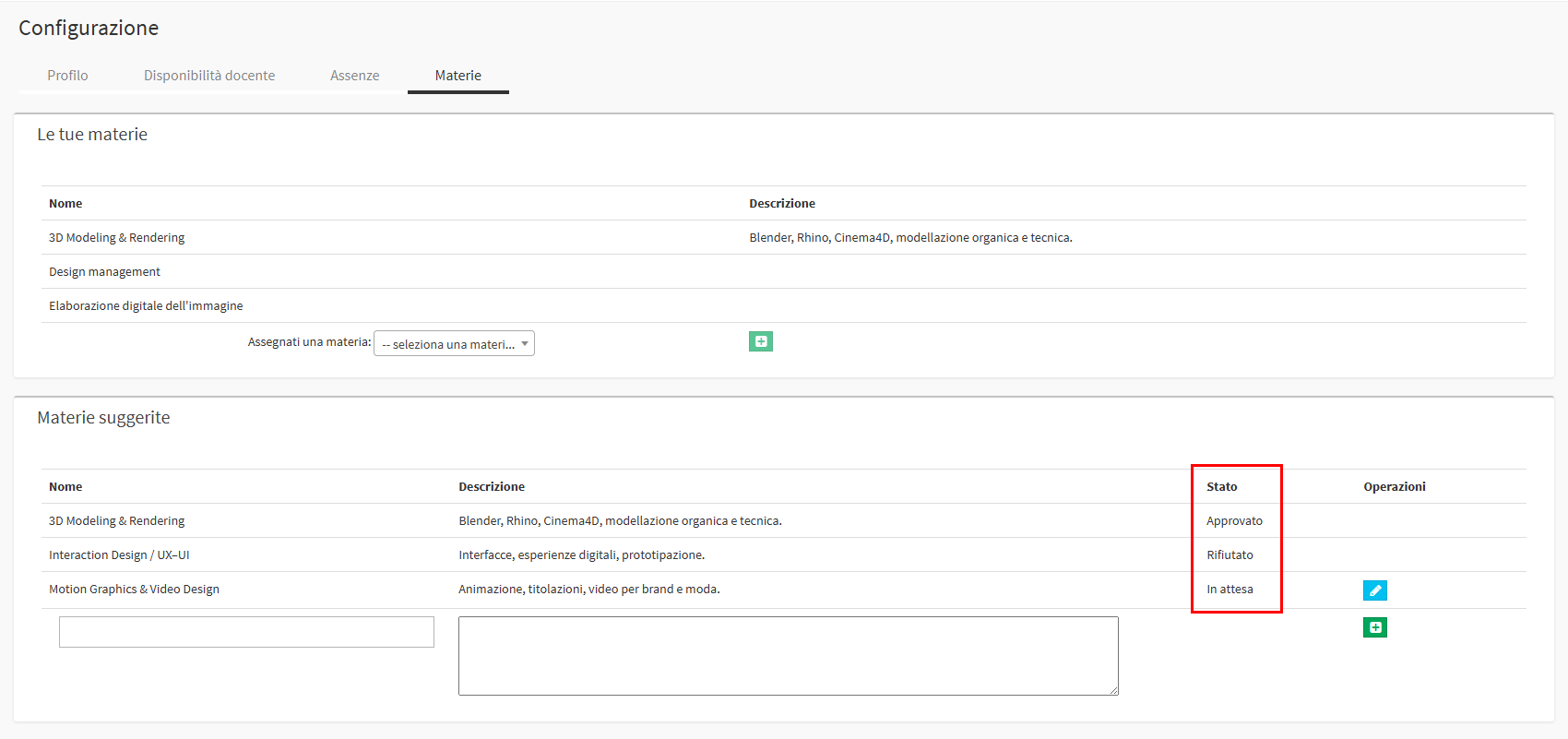Click the 'Rifiutato' status text

(x=1229, y=555)
